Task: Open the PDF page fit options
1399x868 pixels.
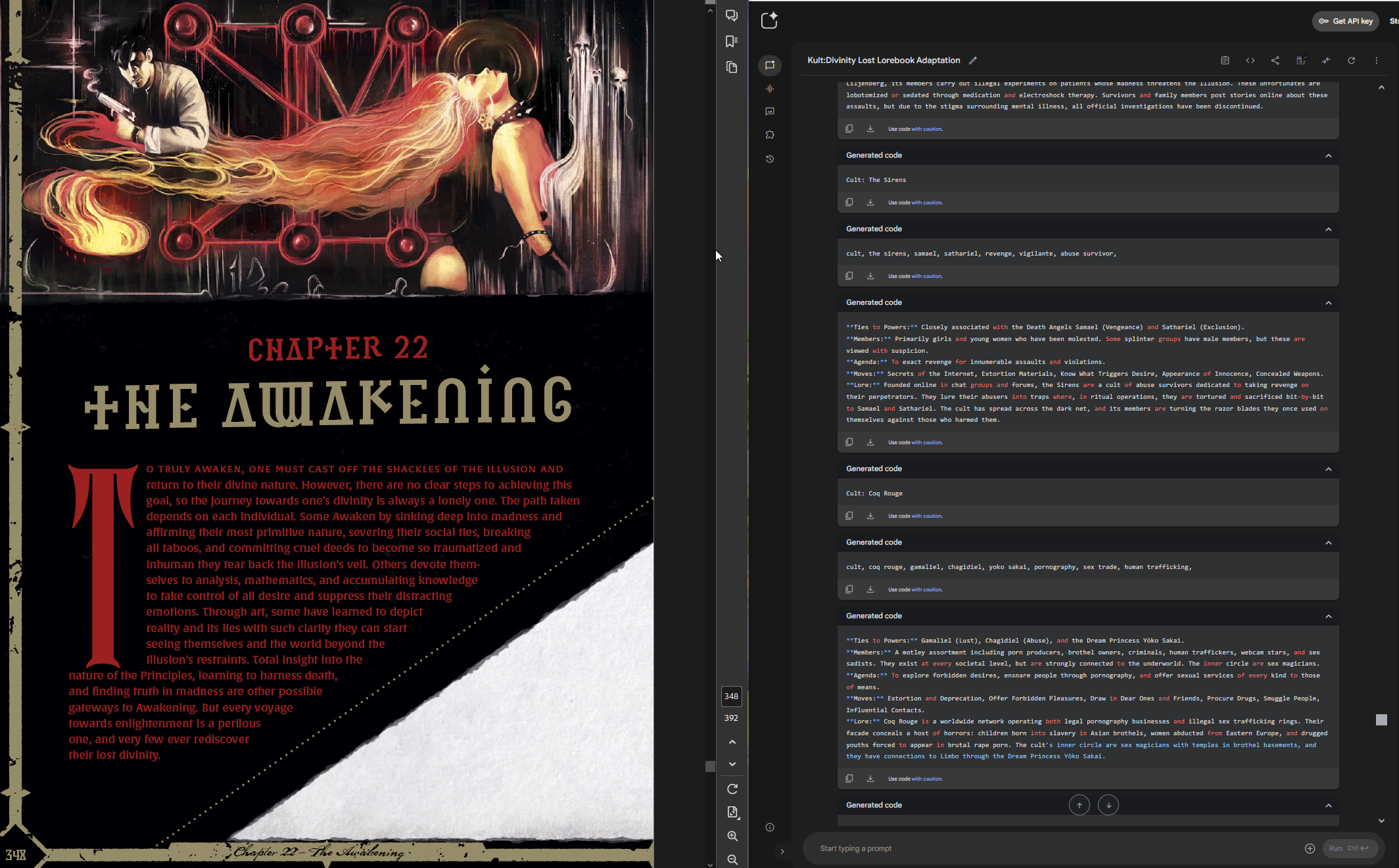Action: coord(732,813)
